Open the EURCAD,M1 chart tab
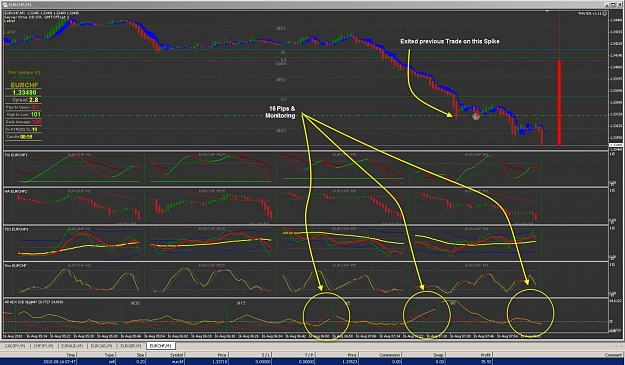625x365 pixels. click(x=101, y=346)
